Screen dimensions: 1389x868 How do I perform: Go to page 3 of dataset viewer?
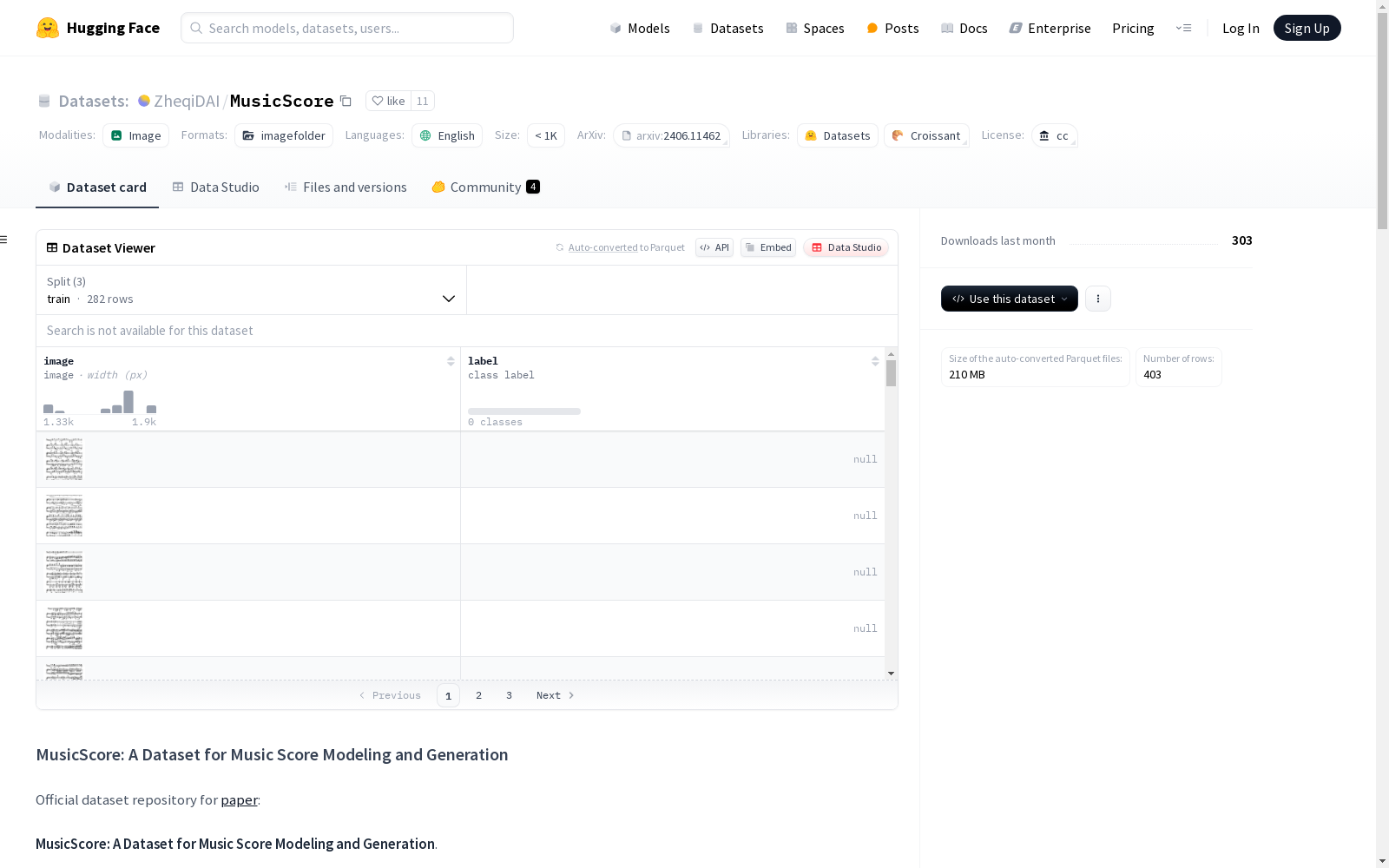(509, 695)
